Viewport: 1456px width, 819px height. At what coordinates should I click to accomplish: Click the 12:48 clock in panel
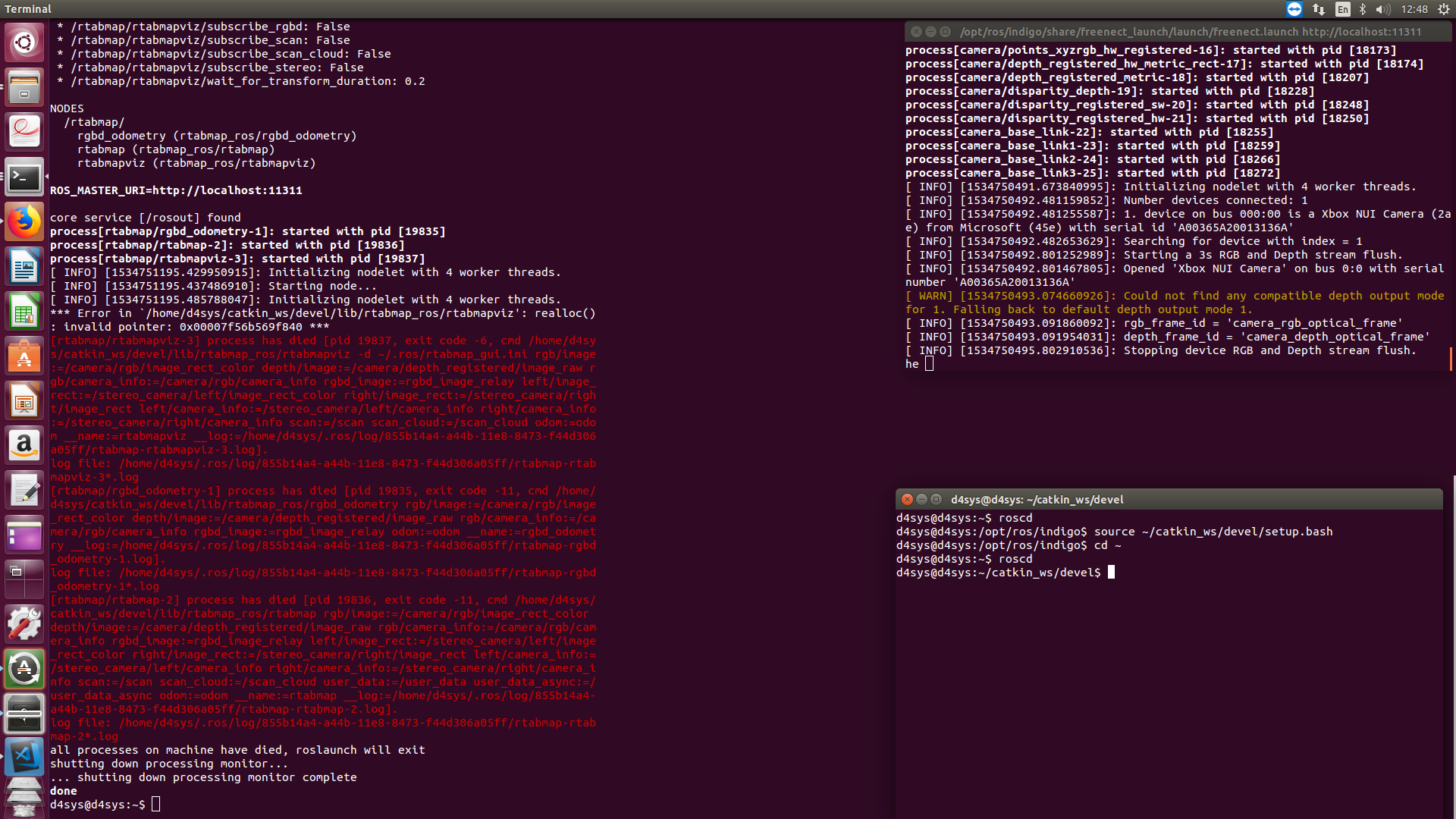coord(1414,9)
